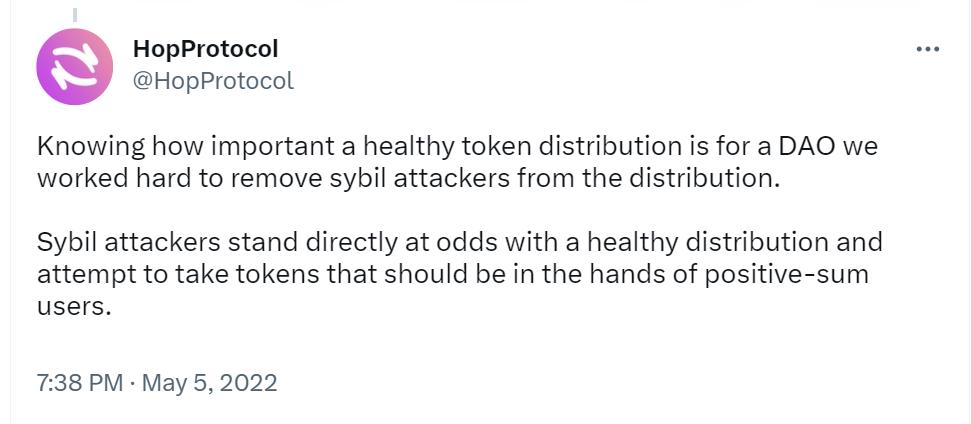Click the @HopProtocol handle
Screen dimensions: 971x424
tap(213, 81)
